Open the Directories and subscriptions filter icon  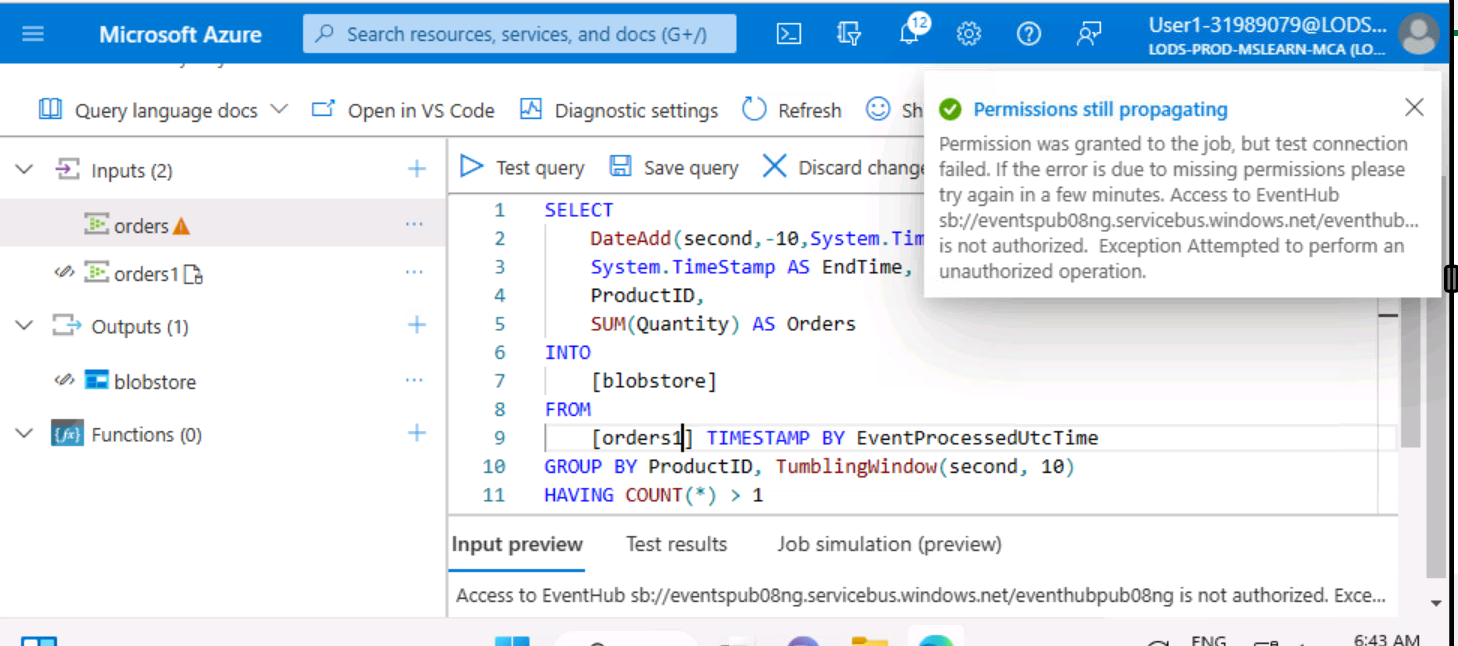[848, 34]
